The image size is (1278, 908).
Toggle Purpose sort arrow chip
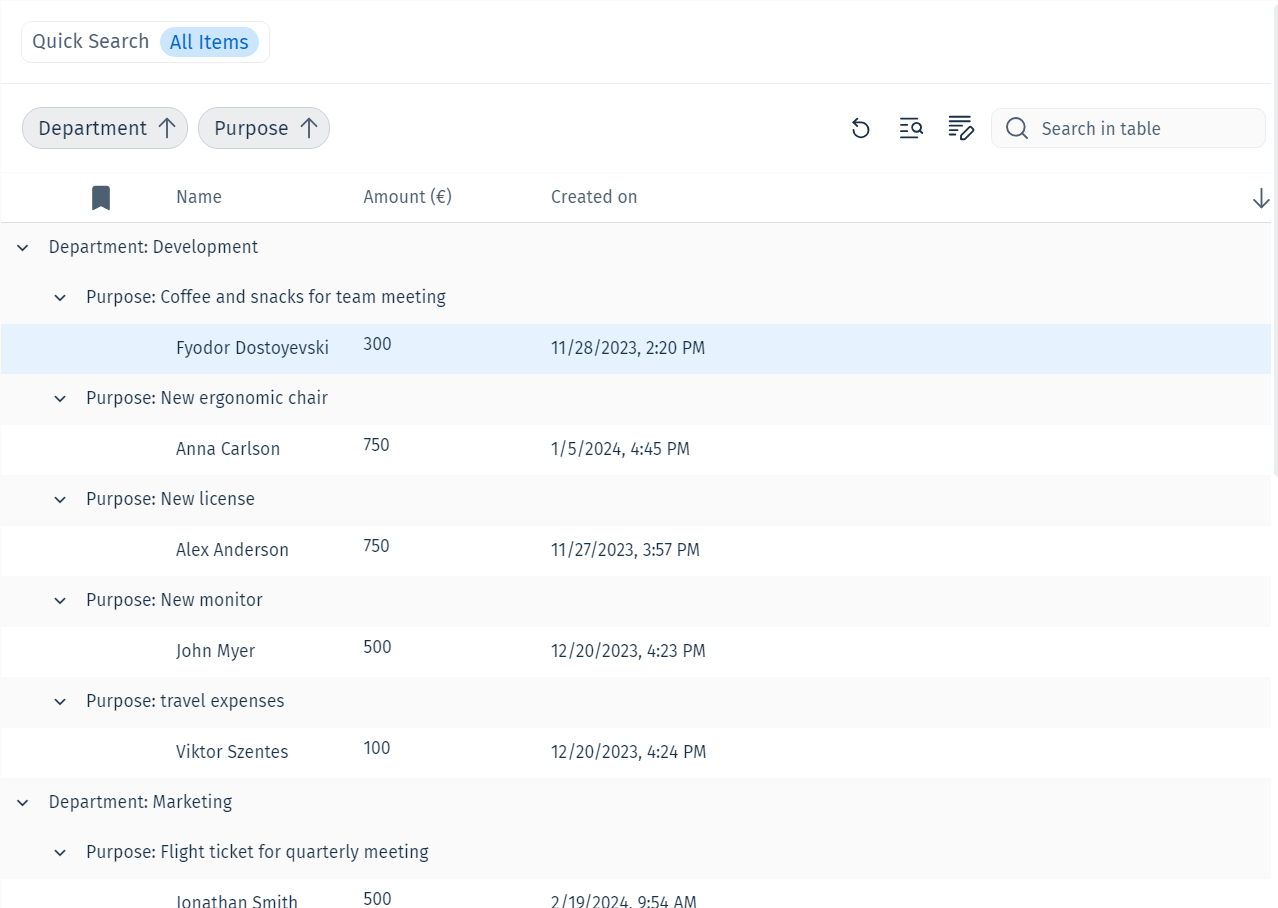(264, 128)
